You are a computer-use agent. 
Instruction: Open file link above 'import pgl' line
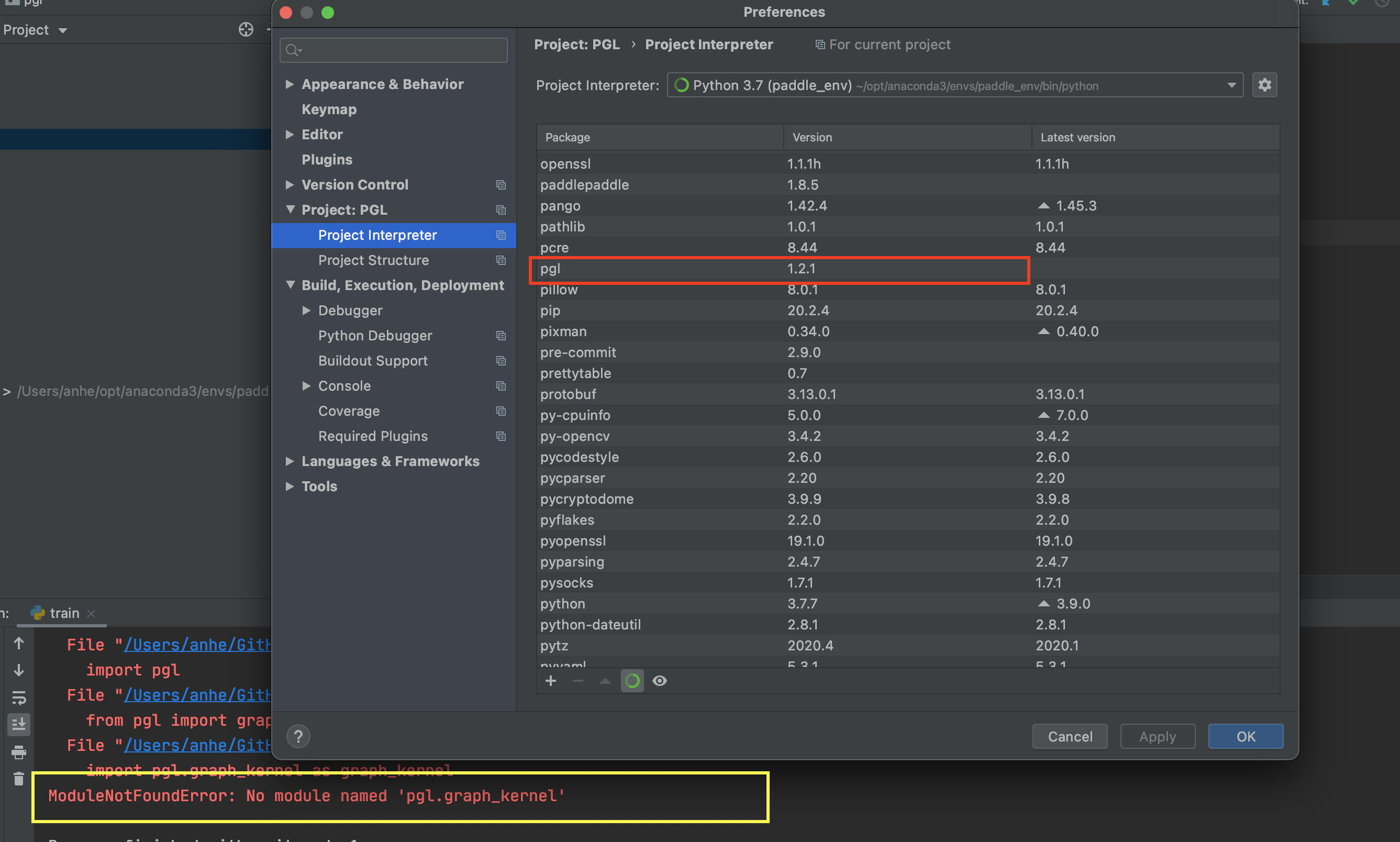click(x=197, y=645)
